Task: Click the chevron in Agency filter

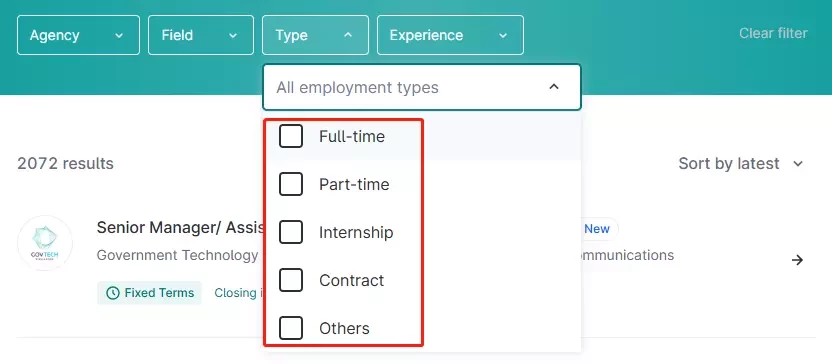Action: [119, 36]
